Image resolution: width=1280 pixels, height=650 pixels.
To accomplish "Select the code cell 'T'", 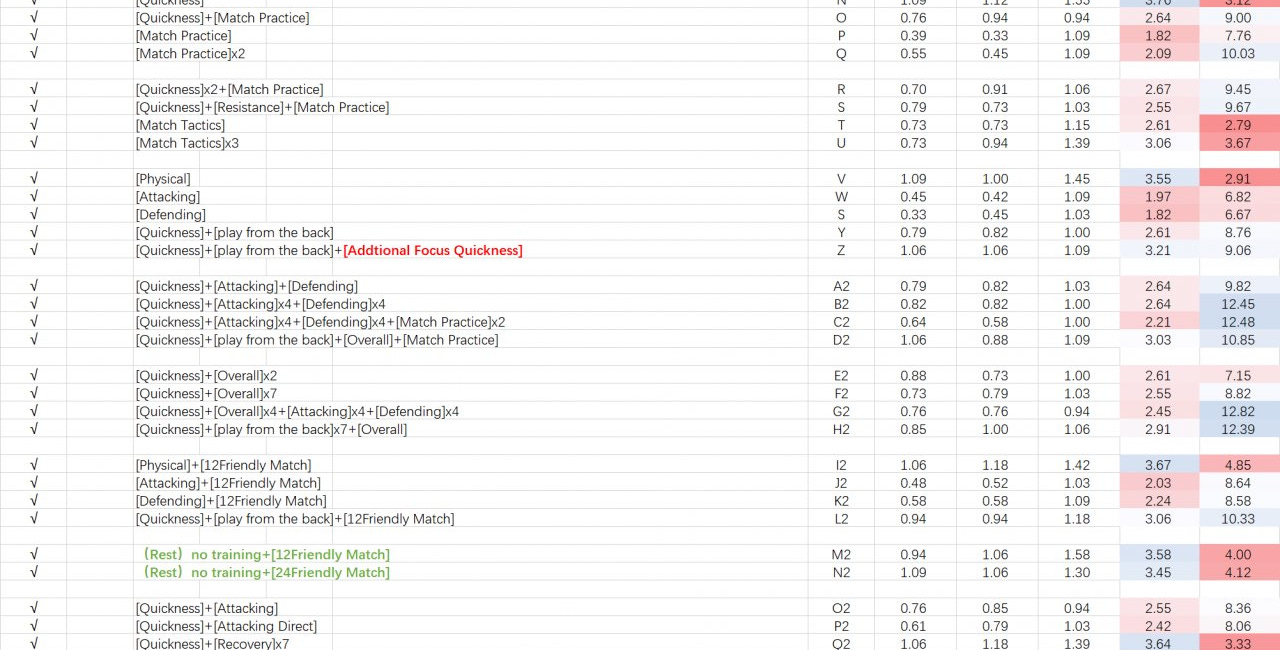I will coord(841,125).
